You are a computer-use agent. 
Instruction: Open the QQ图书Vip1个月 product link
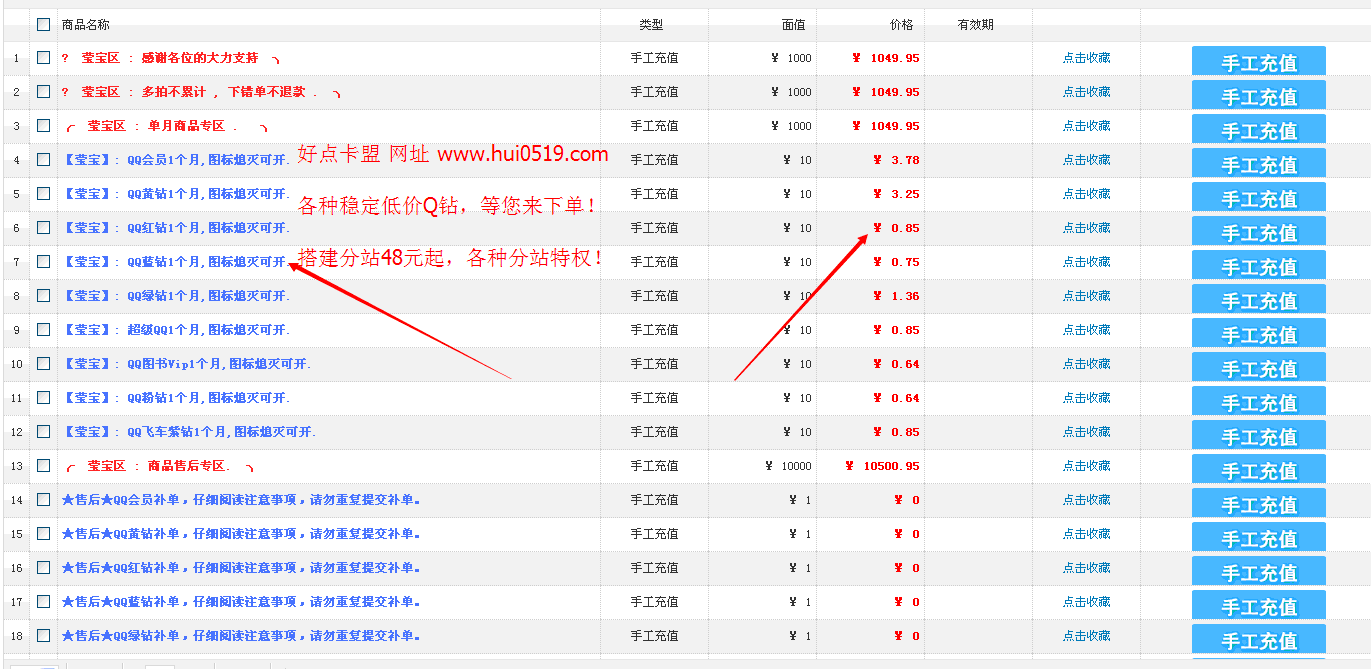[186, 364]
